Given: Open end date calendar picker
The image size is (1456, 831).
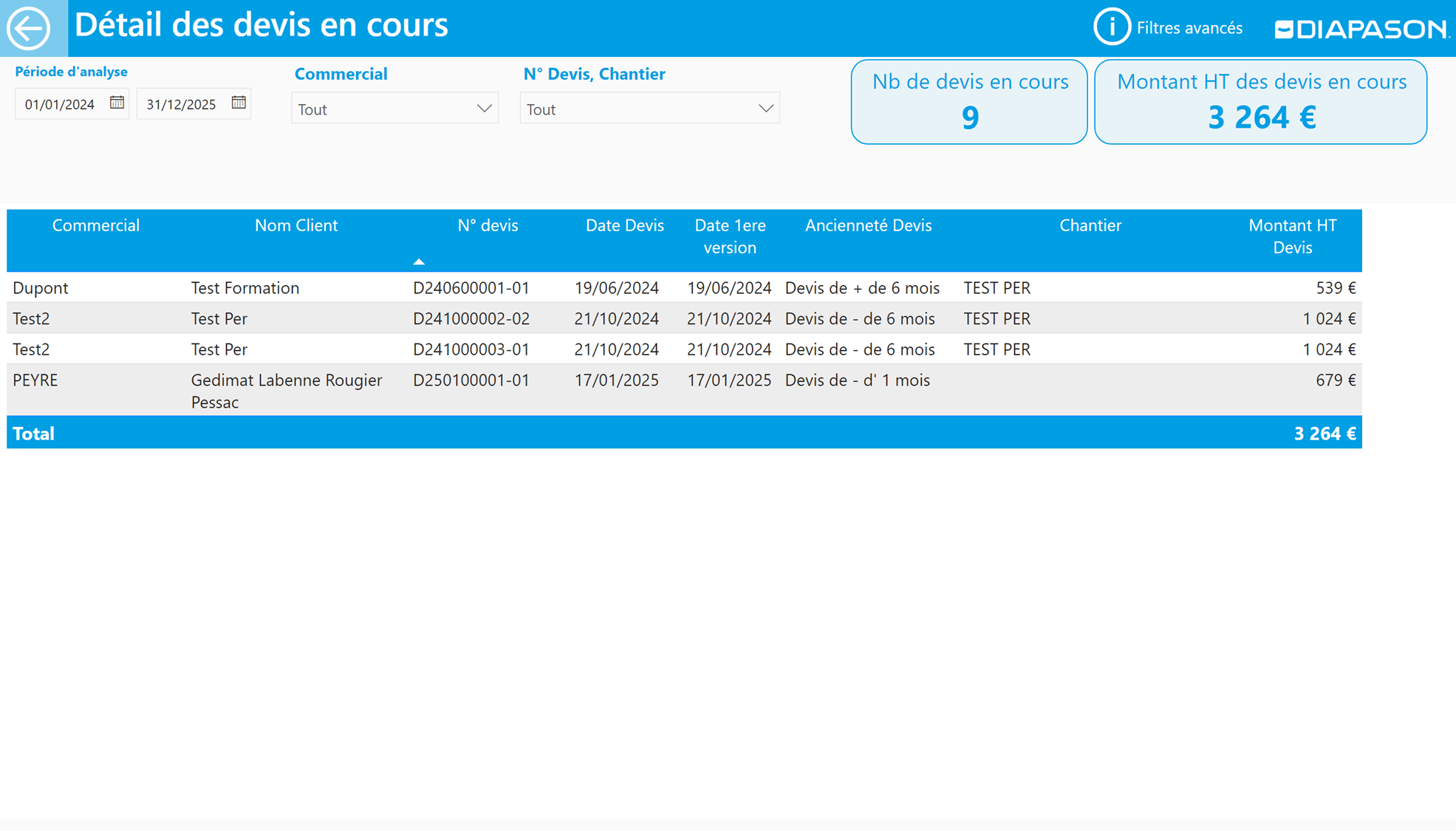Looking at the screenshot, I should pos(238,103).
